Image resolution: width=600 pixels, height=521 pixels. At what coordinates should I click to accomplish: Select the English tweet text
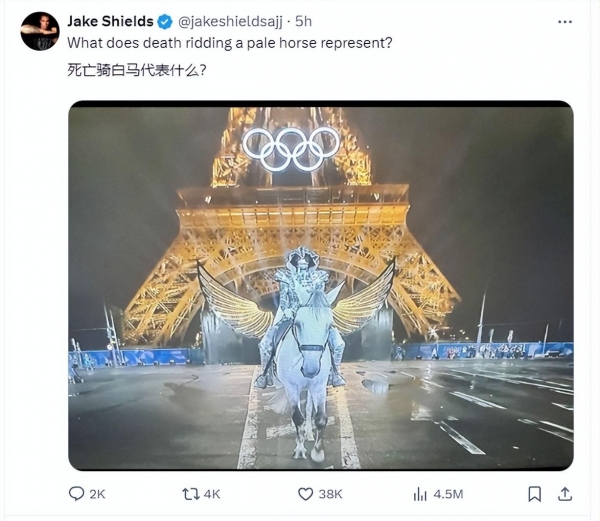coord(230,43)
